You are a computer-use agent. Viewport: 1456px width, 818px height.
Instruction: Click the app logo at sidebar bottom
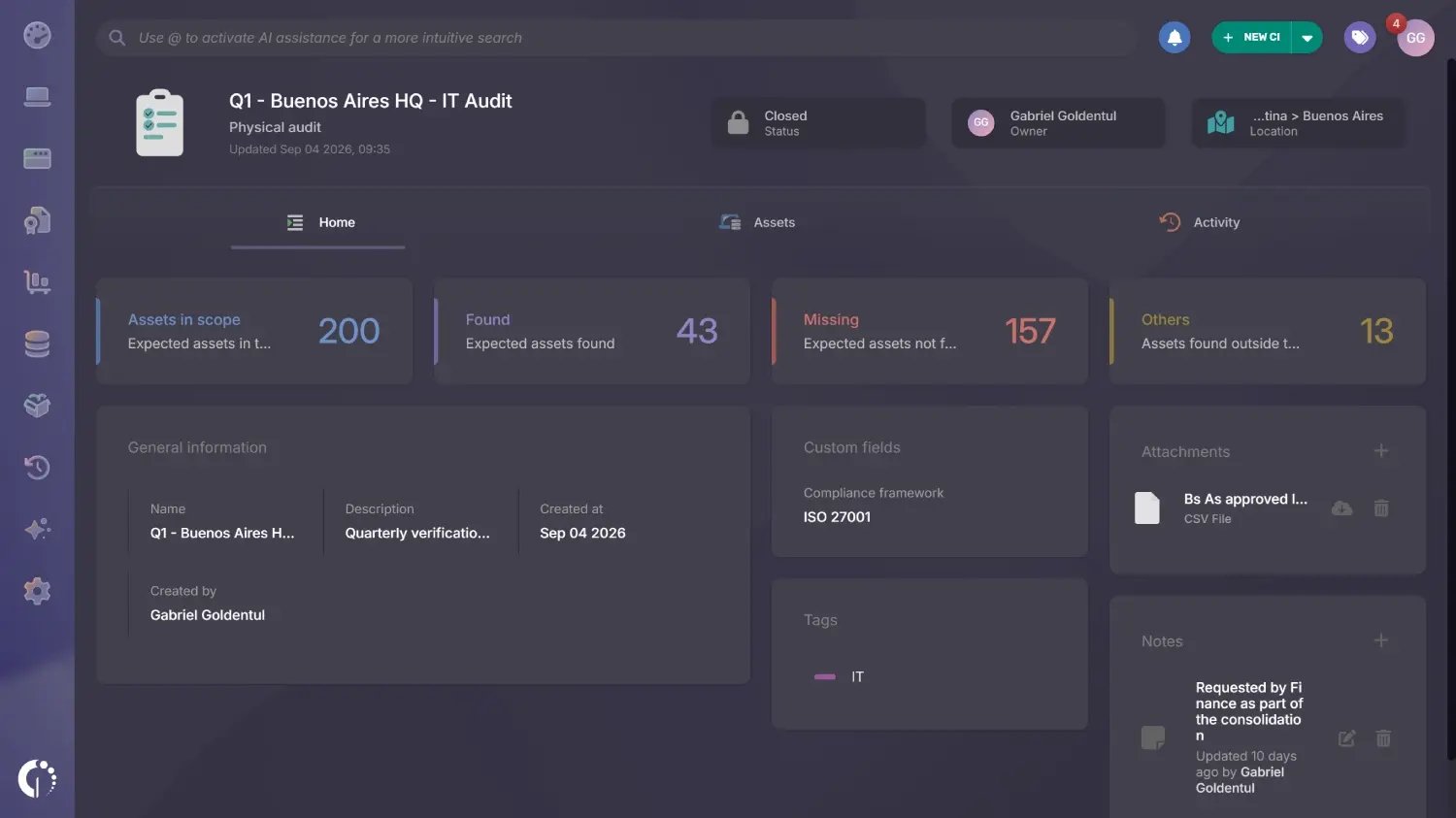click(x=37, y=778)
